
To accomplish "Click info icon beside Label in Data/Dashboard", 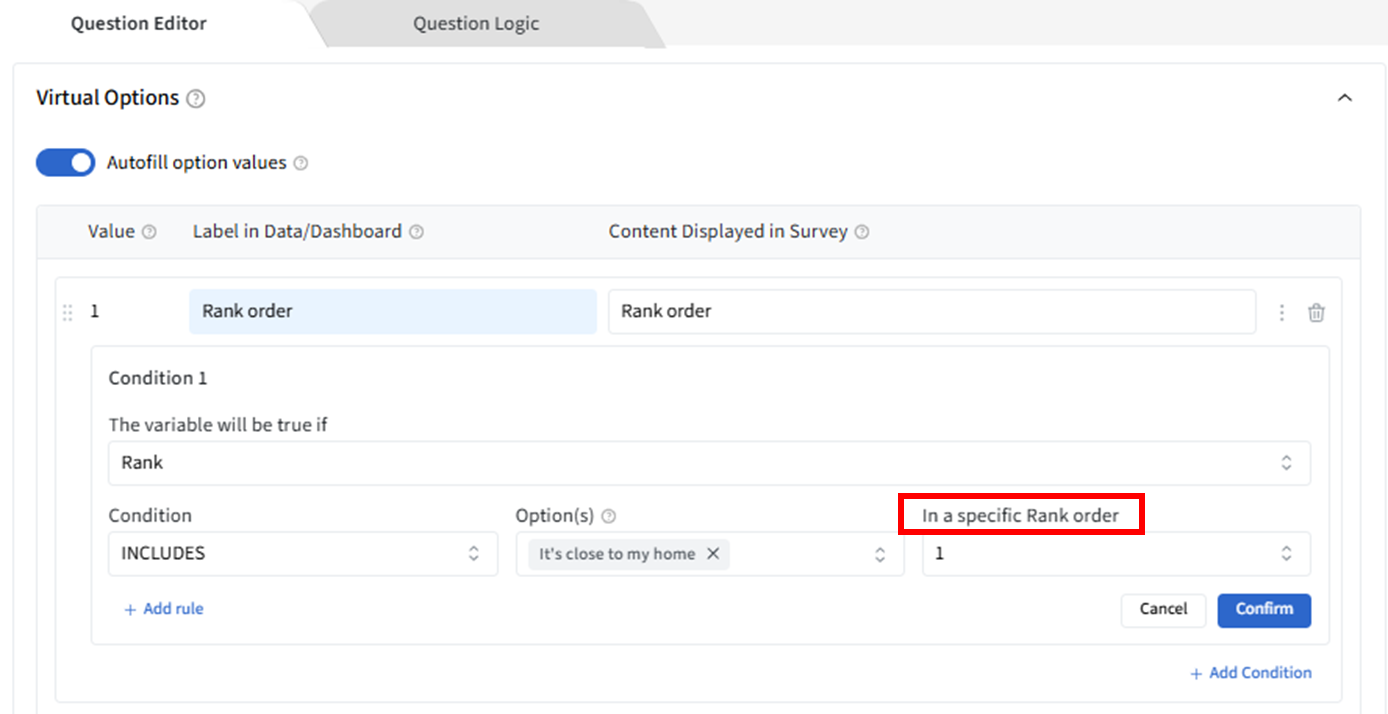I will (416, 232).
